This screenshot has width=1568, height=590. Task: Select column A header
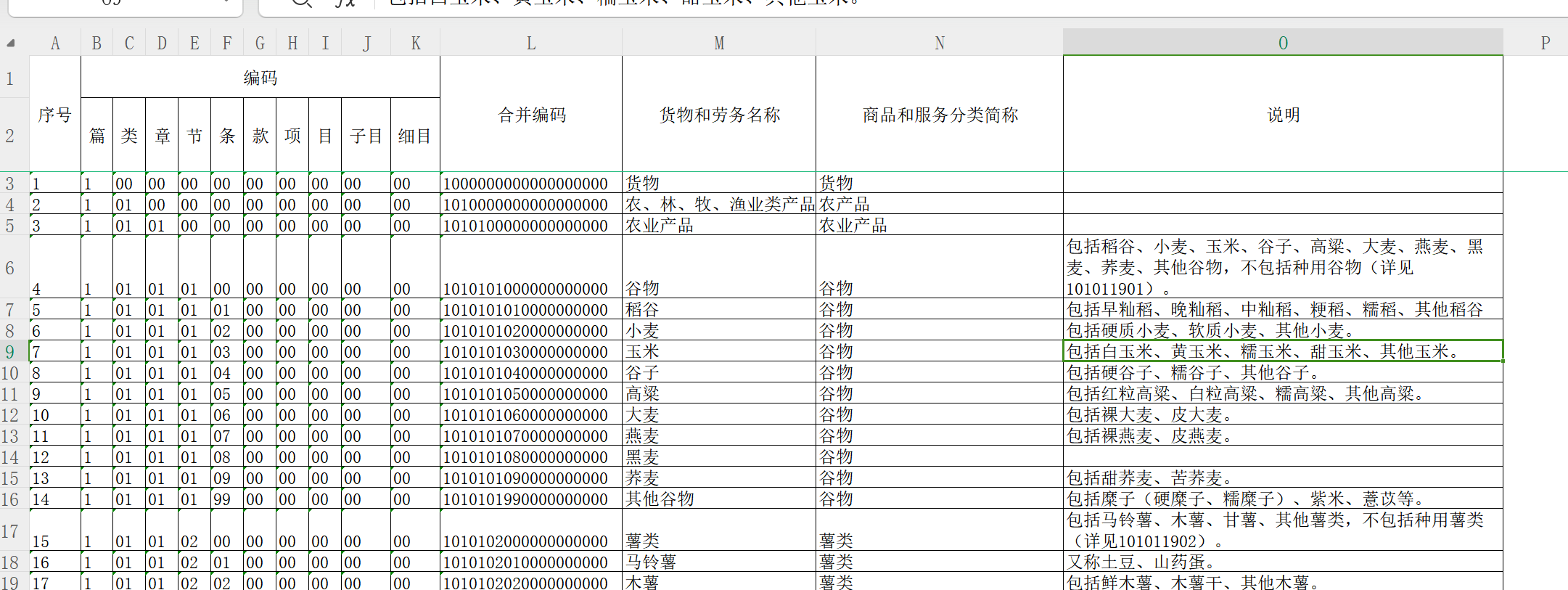pyautogui.click(x=55, y=44)
